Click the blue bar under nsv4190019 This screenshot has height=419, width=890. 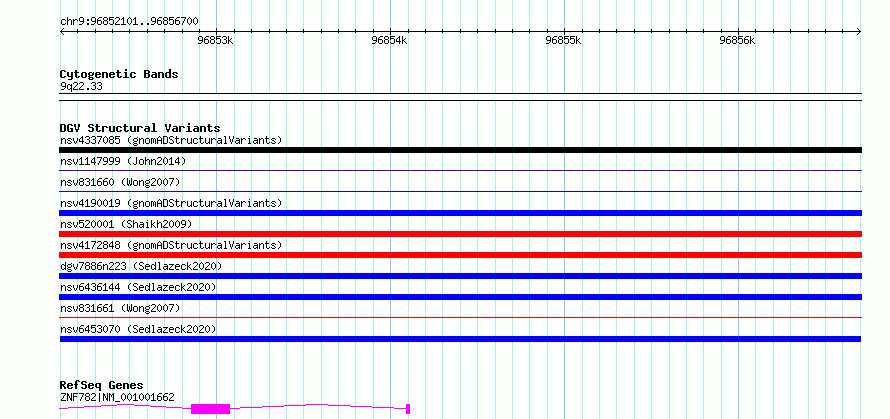[460, 213]
